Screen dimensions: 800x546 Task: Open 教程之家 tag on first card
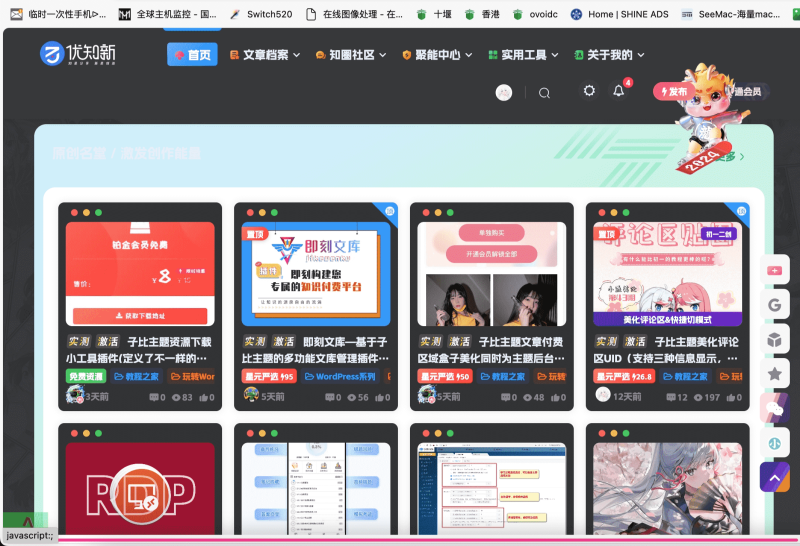(136, 377)
